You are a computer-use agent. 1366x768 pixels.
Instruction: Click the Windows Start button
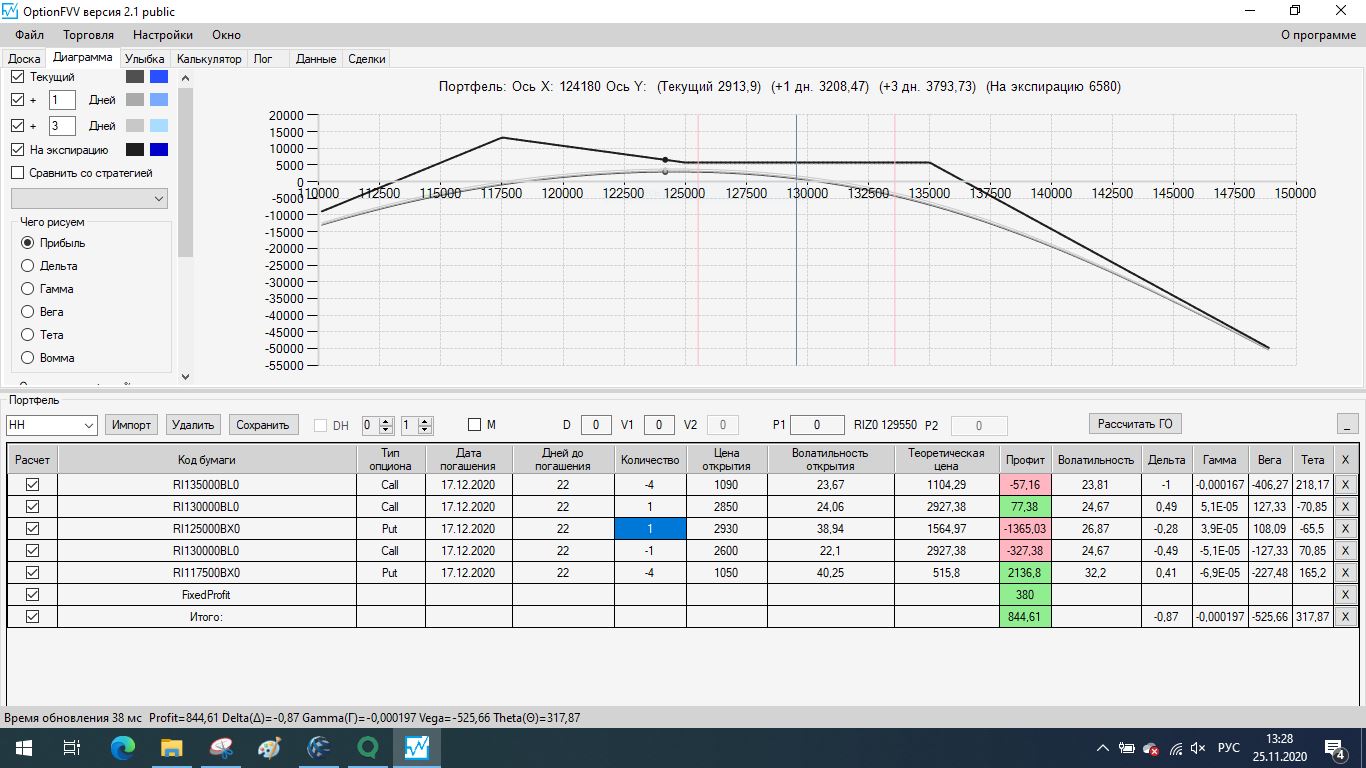click(23, 747)
